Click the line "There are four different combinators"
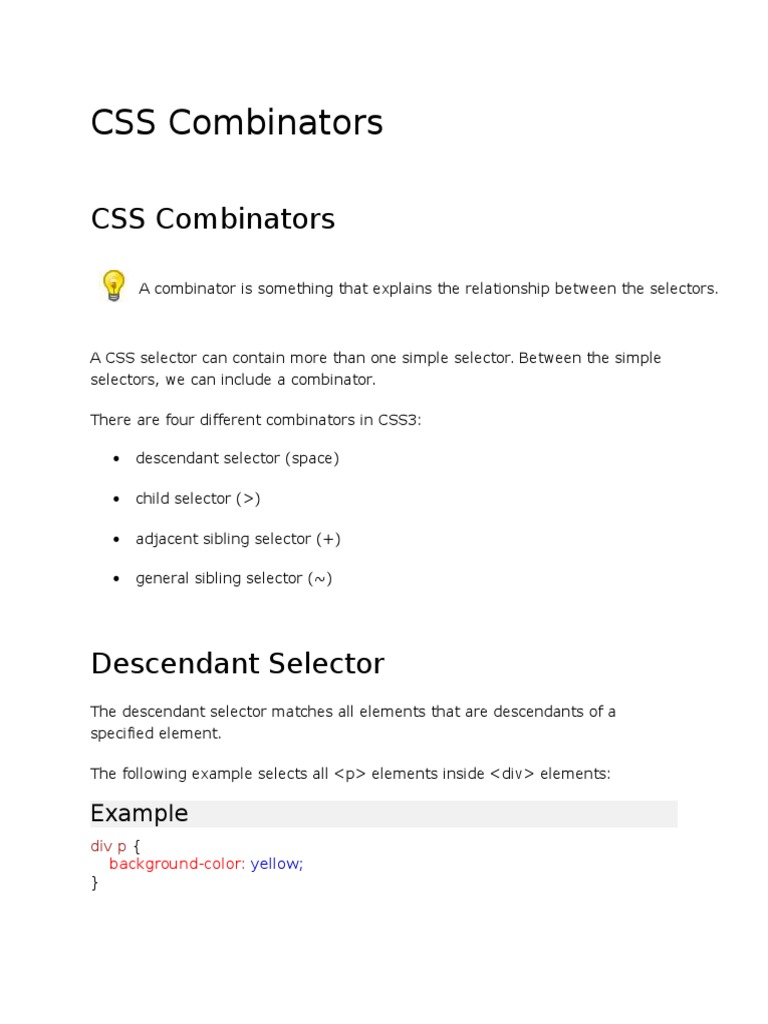This screenshot has width=768, height=1024. (256, 420)
